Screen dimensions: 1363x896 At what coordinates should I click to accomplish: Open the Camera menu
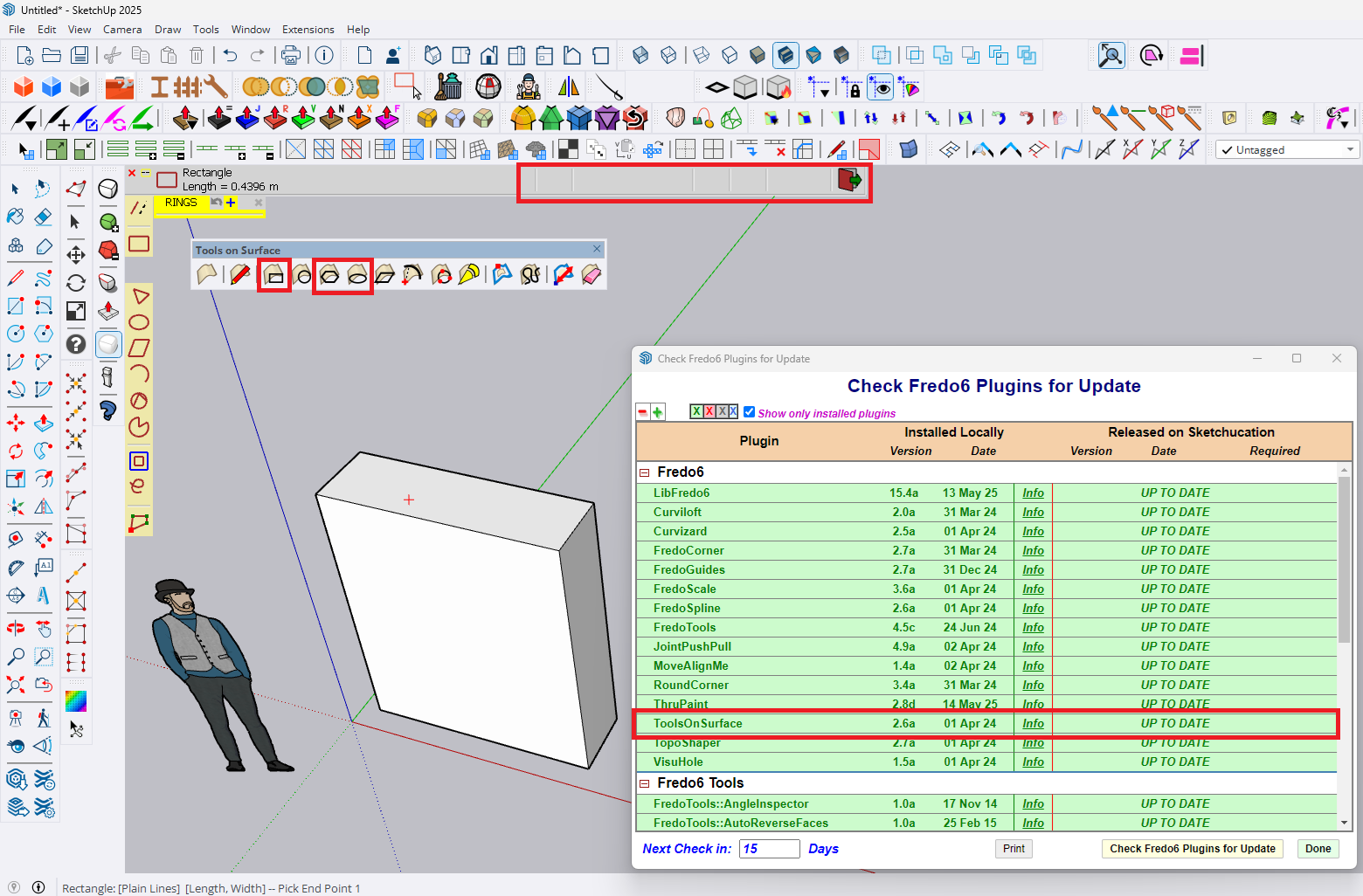[122, 29]
